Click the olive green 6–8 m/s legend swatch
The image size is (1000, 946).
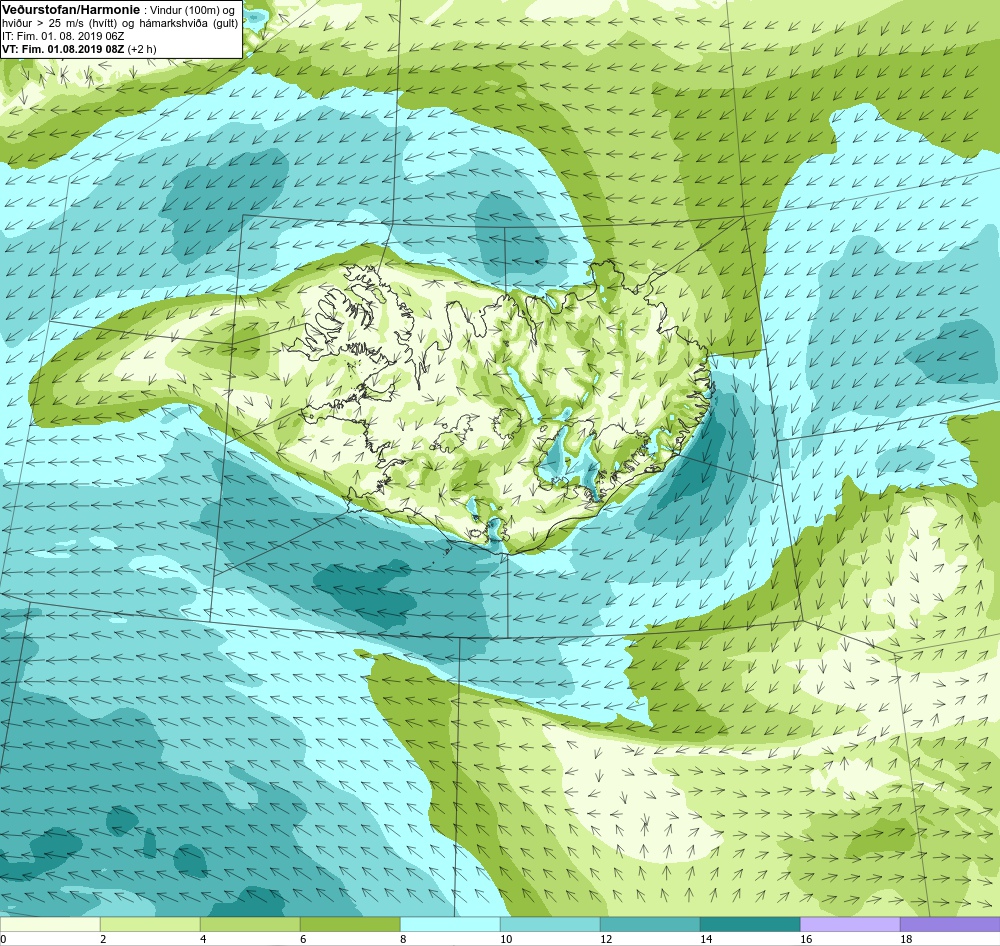350,924
